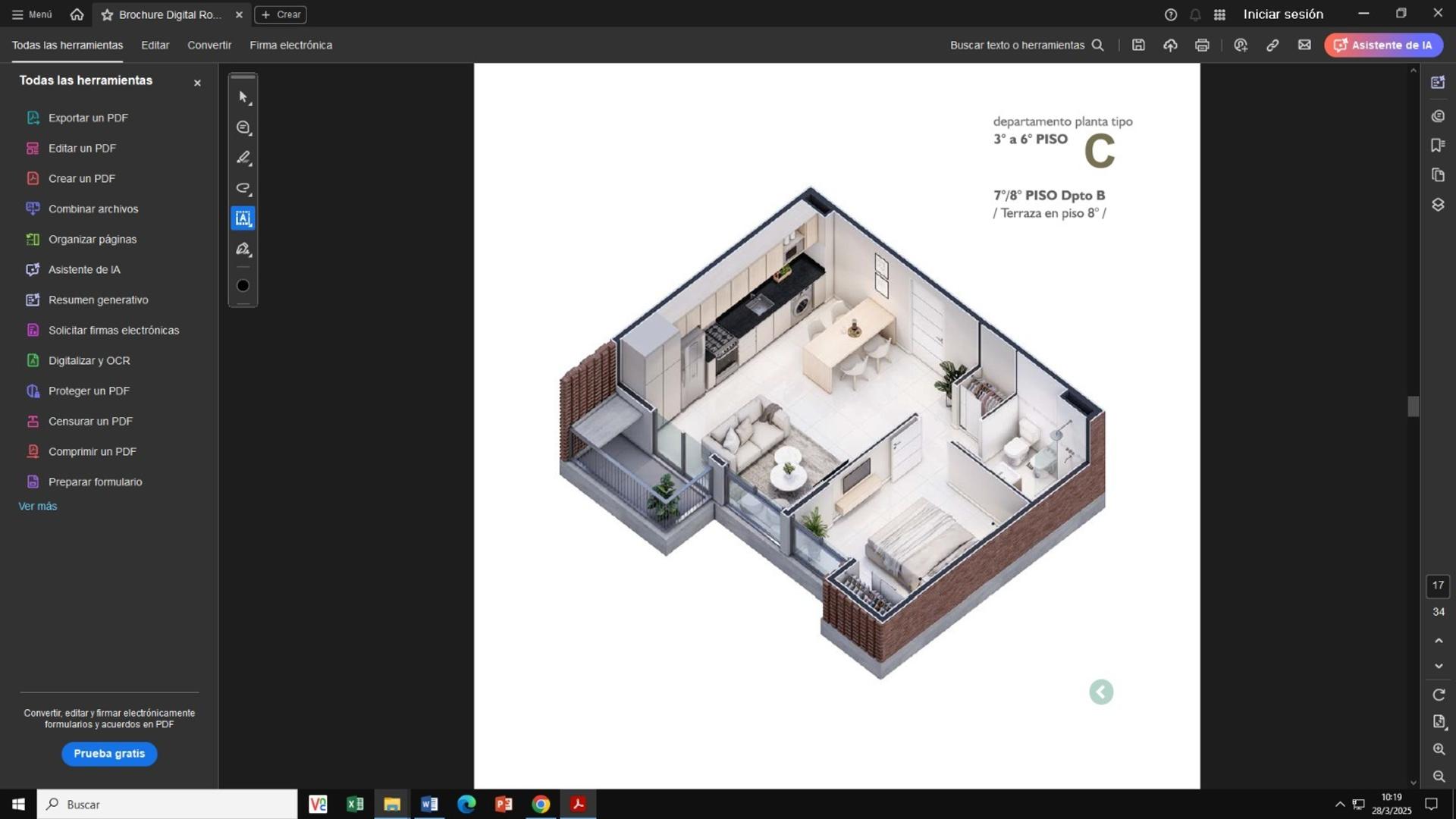The image size is (1456, 819).
Task: Open the notifications bell
Action: coord(1195,14)
